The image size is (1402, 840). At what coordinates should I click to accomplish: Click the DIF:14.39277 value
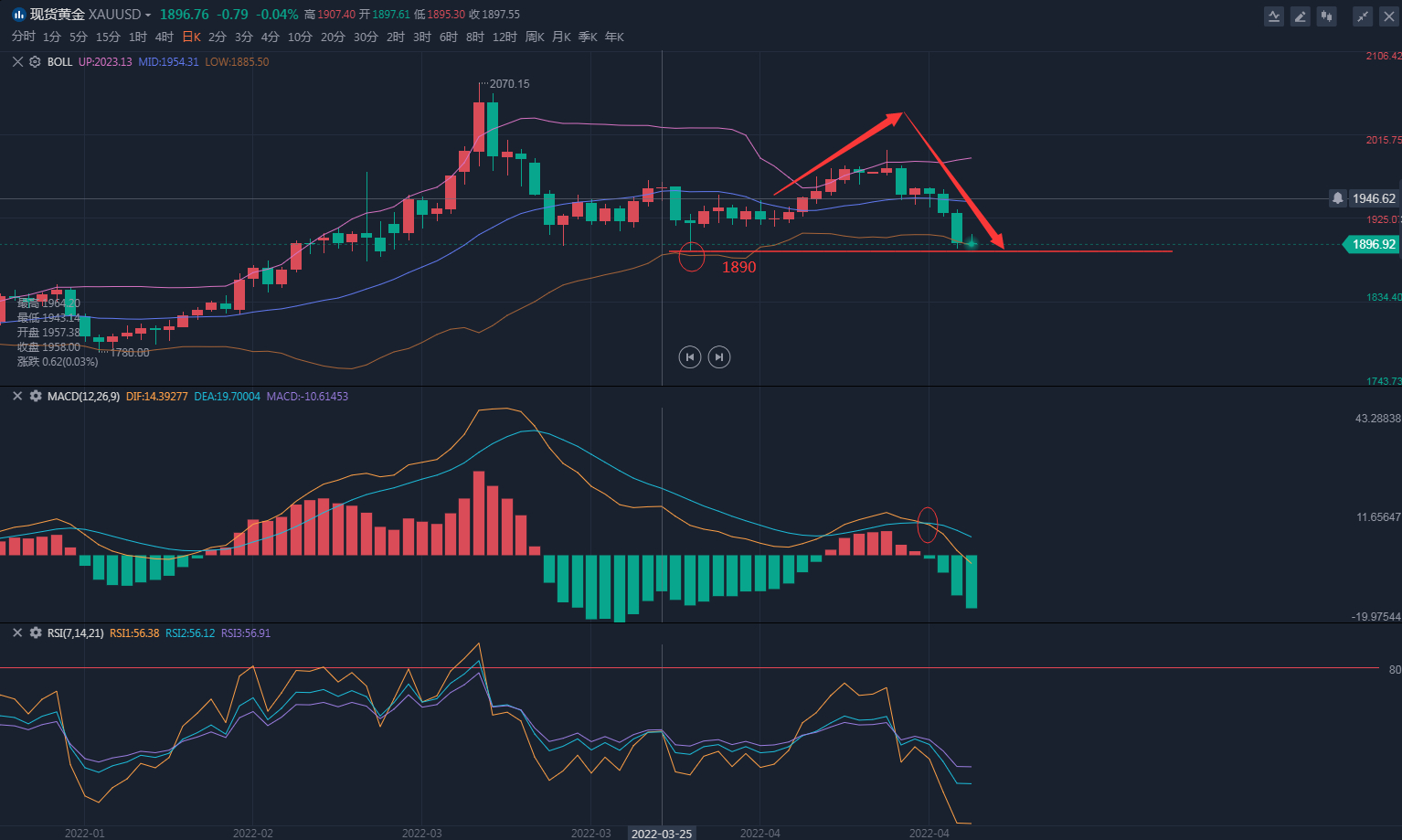(x=157, y=397)
